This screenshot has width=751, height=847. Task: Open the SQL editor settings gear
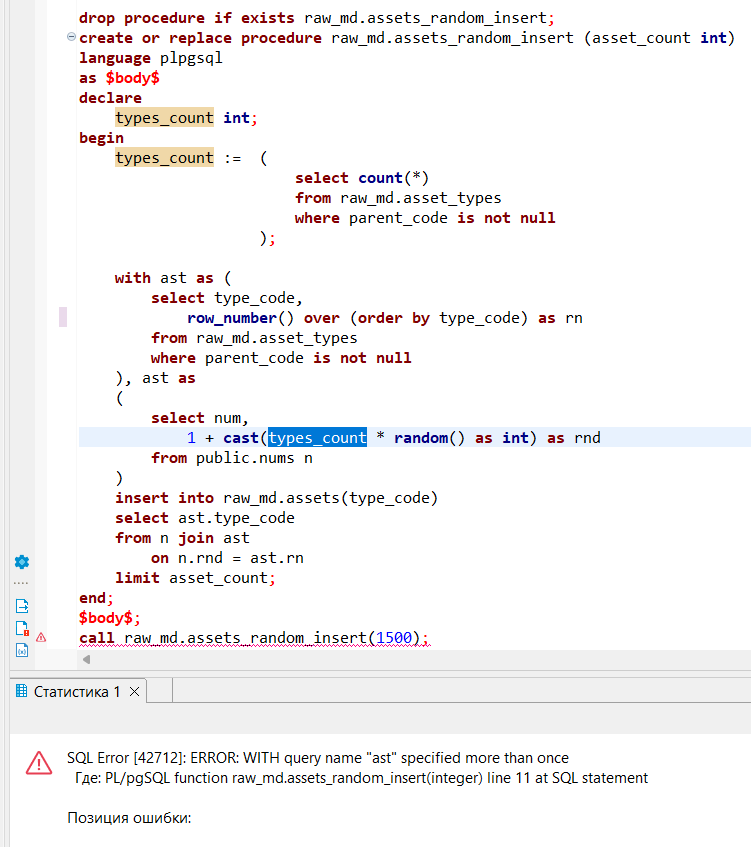[x=21, y=562]
